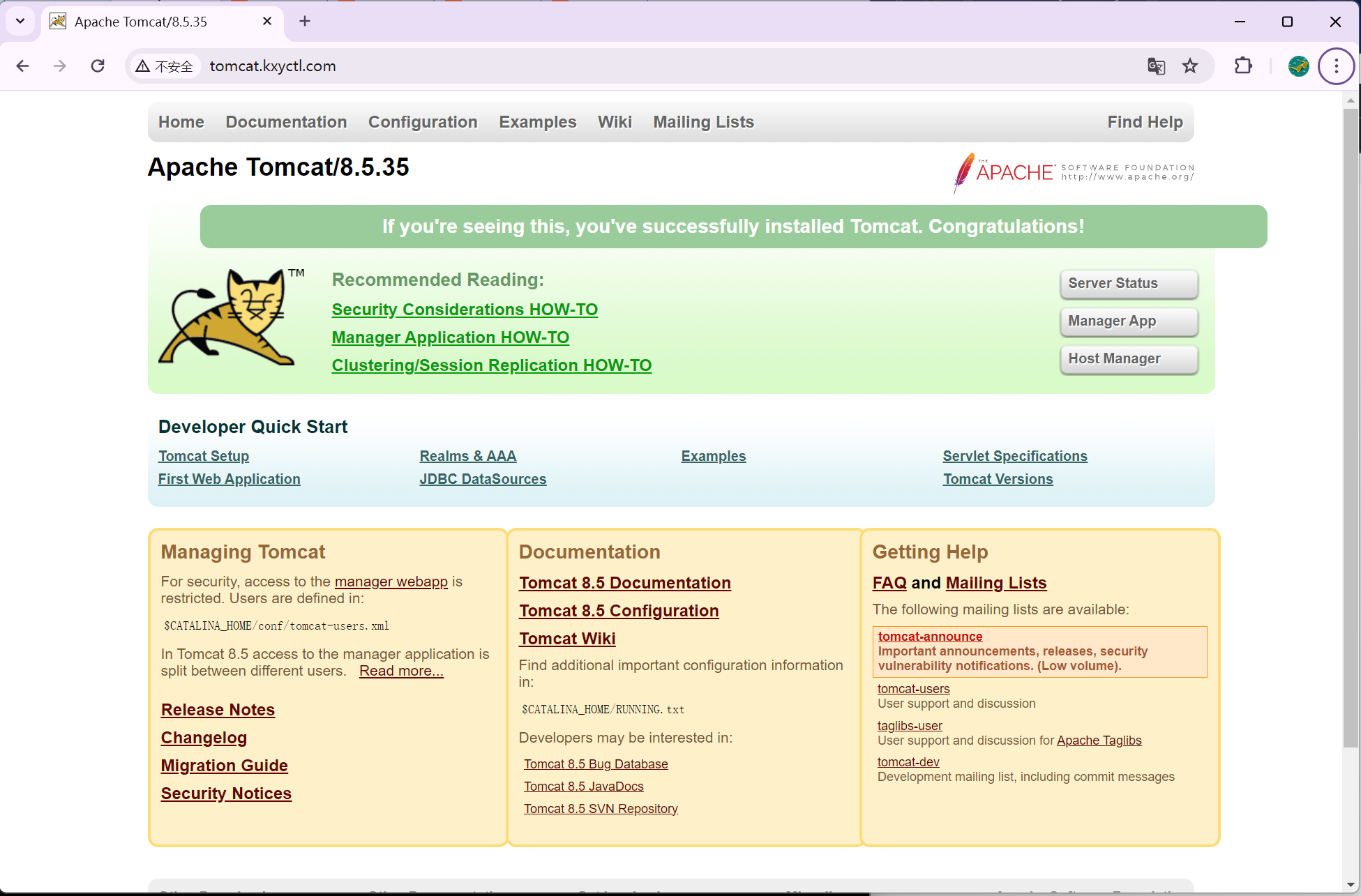Open Tomcat 8.5 Documentation link

pyautogui.click(x=625, y=583)
